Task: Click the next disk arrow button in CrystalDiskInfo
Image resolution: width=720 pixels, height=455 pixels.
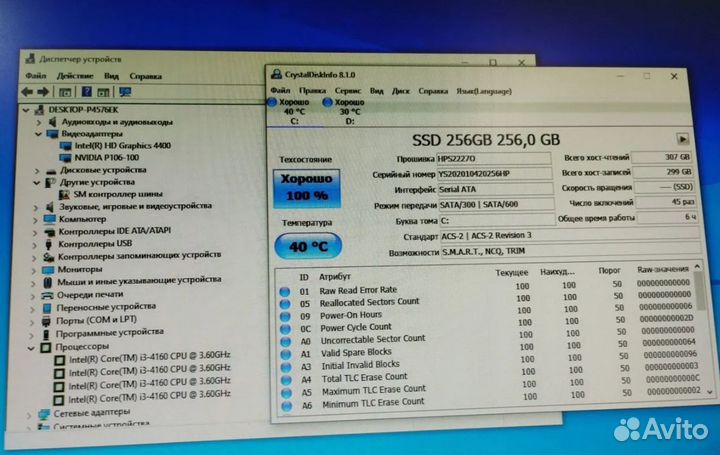Action: 682,139
